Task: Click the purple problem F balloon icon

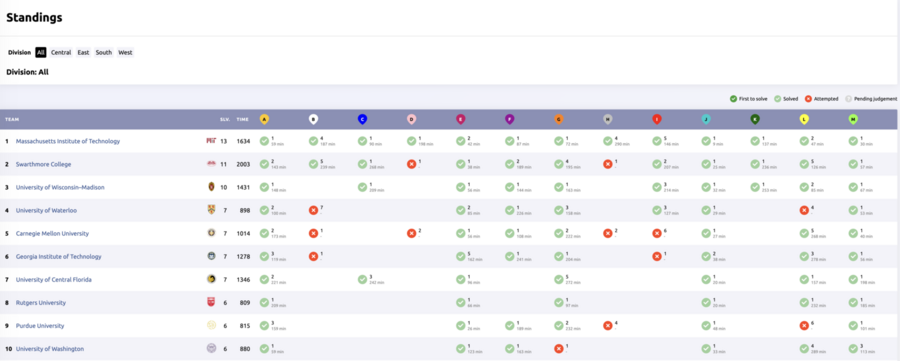Action: pyautogui.click(x=510, y=119)
